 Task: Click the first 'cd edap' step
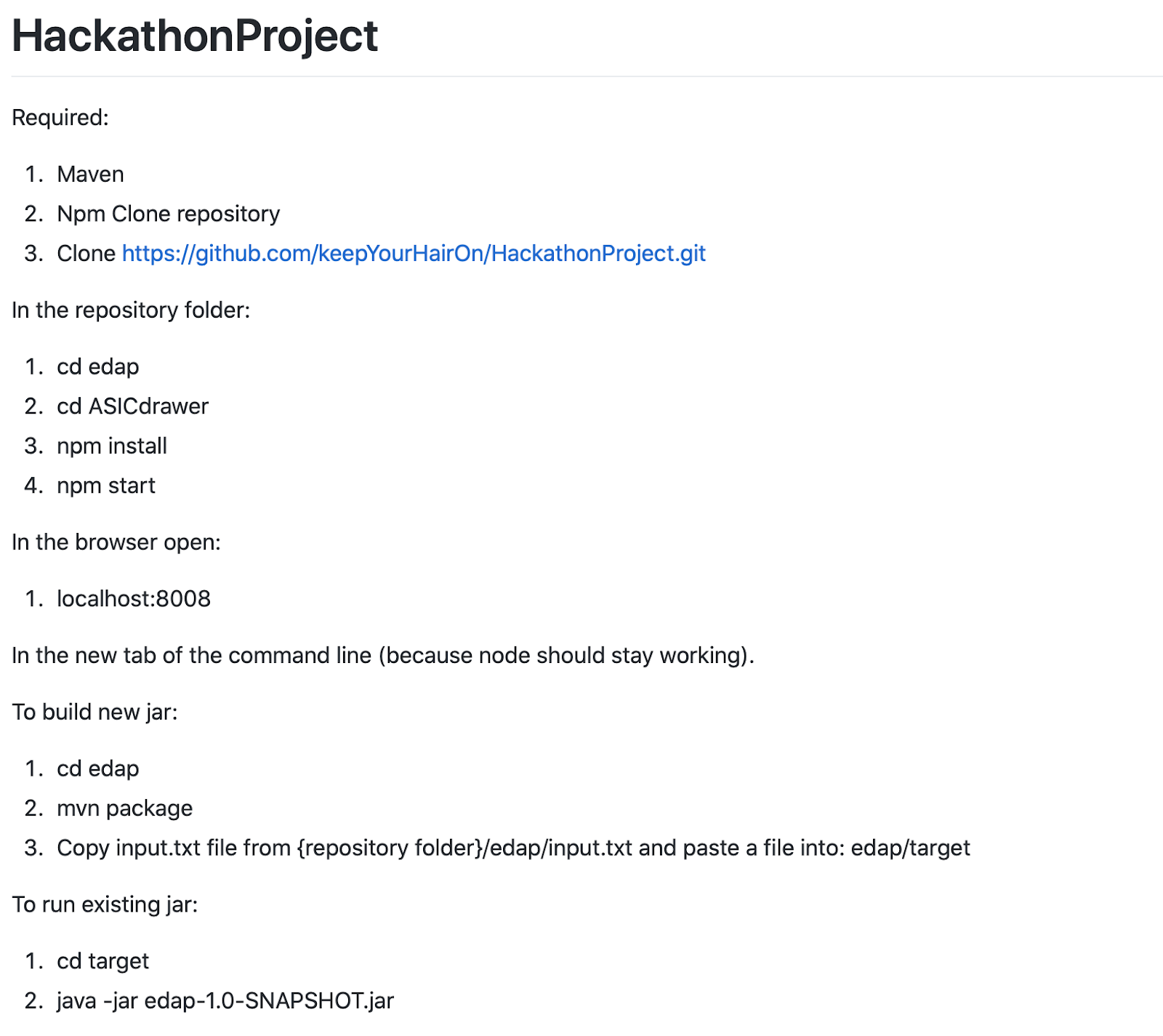[x=97, y=367]
